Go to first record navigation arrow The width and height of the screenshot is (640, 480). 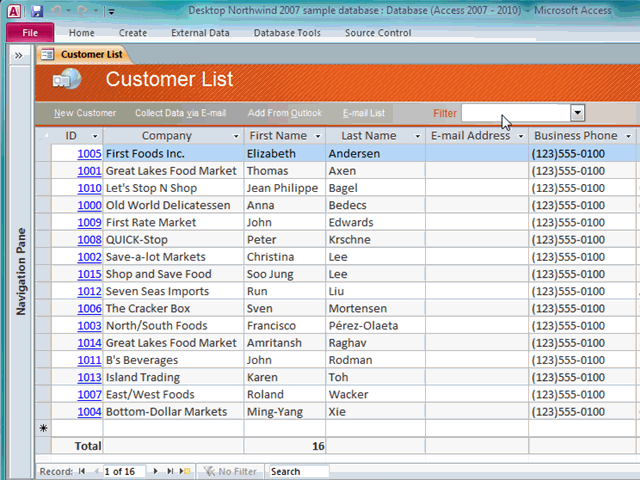(81, 471)
